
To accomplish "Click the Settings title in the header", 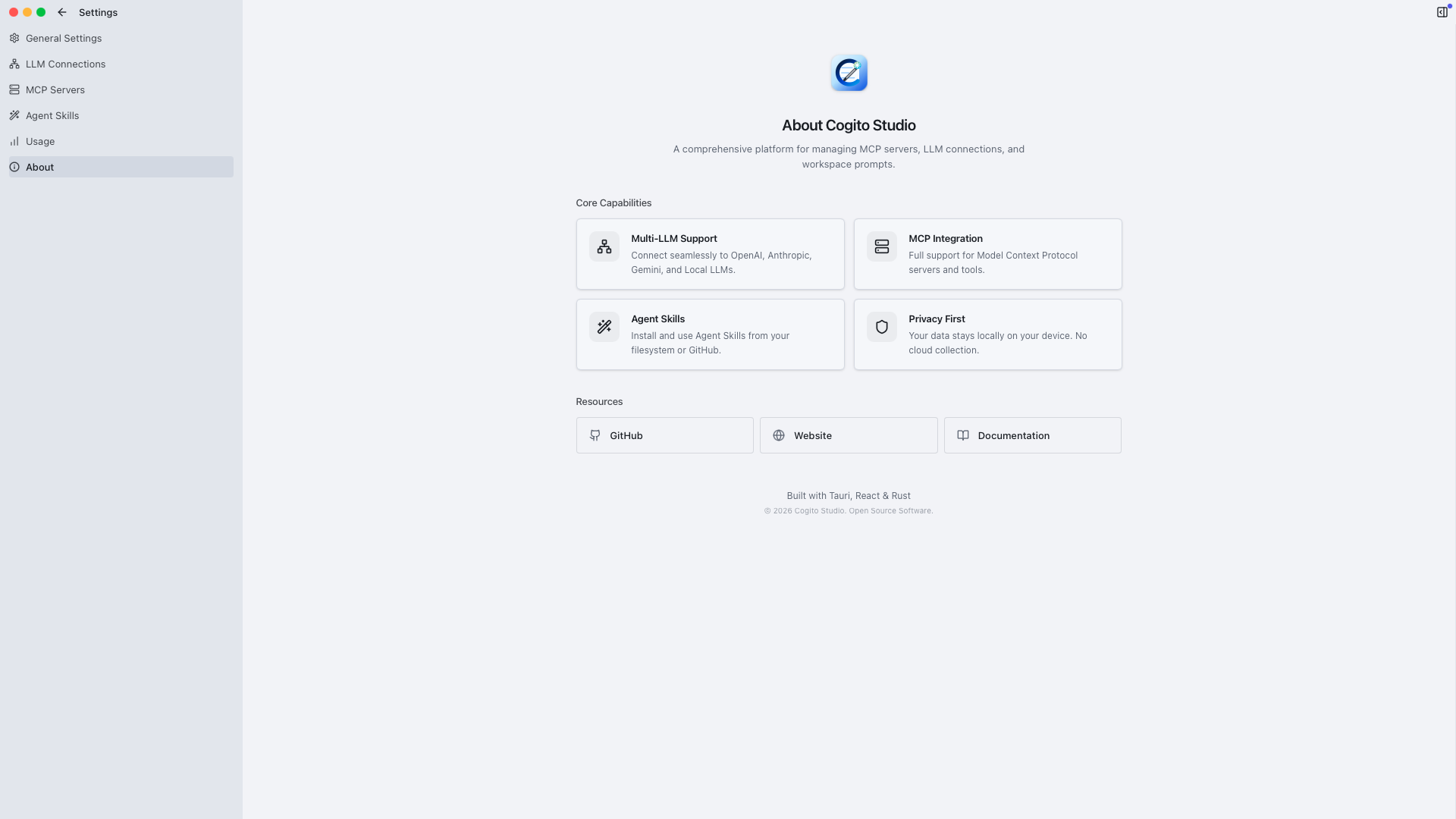I will (98, 12).
